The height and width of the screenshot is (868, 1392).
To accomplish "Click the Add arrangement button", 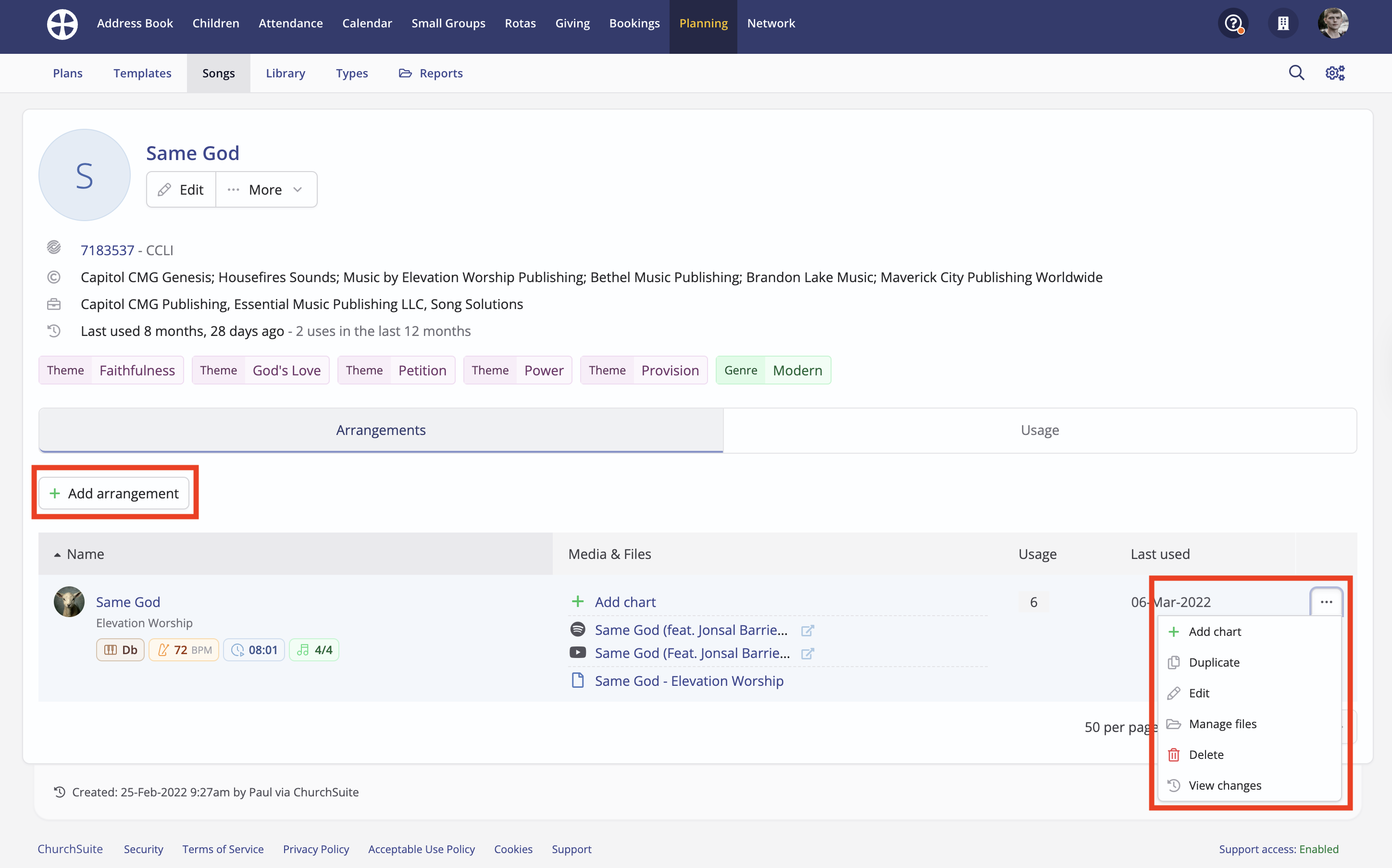I will point(114,493).
